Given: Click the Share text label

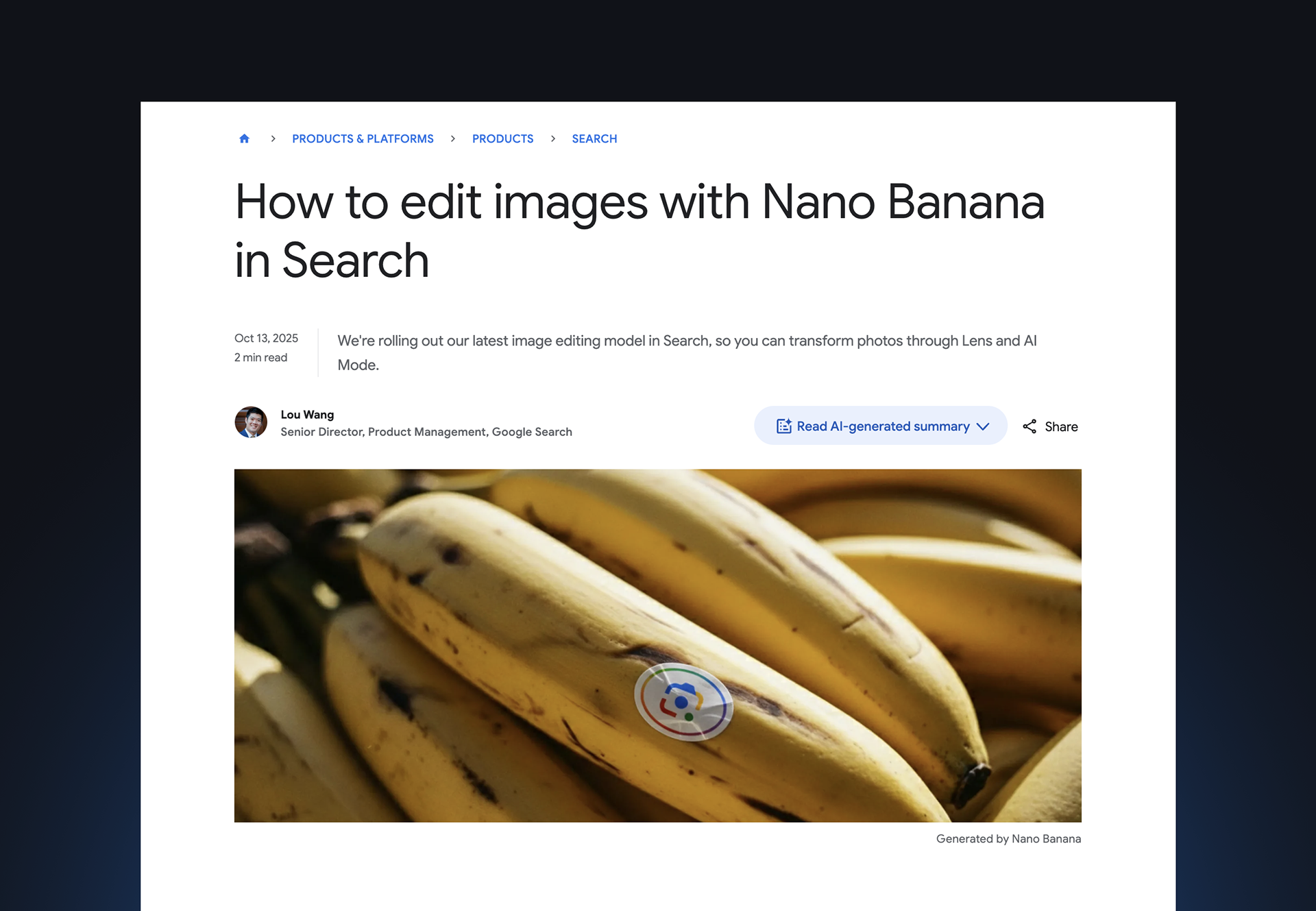Looking at the screenshot, I should point(1061,426).
